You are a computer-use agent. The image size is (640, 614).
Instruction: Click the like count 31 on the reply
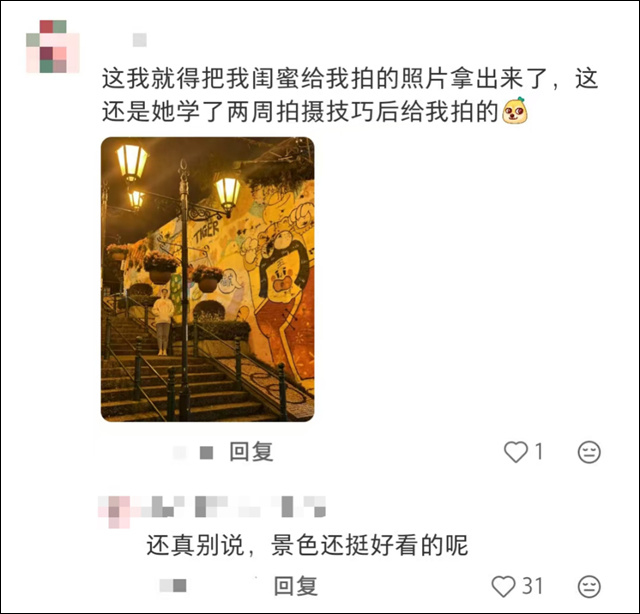[x=533, y=586]
